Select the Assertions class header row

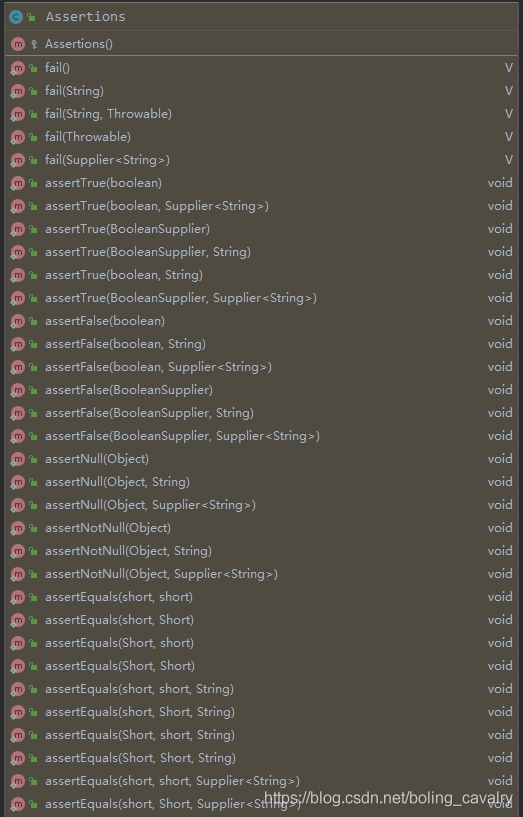tap(261, 17)
